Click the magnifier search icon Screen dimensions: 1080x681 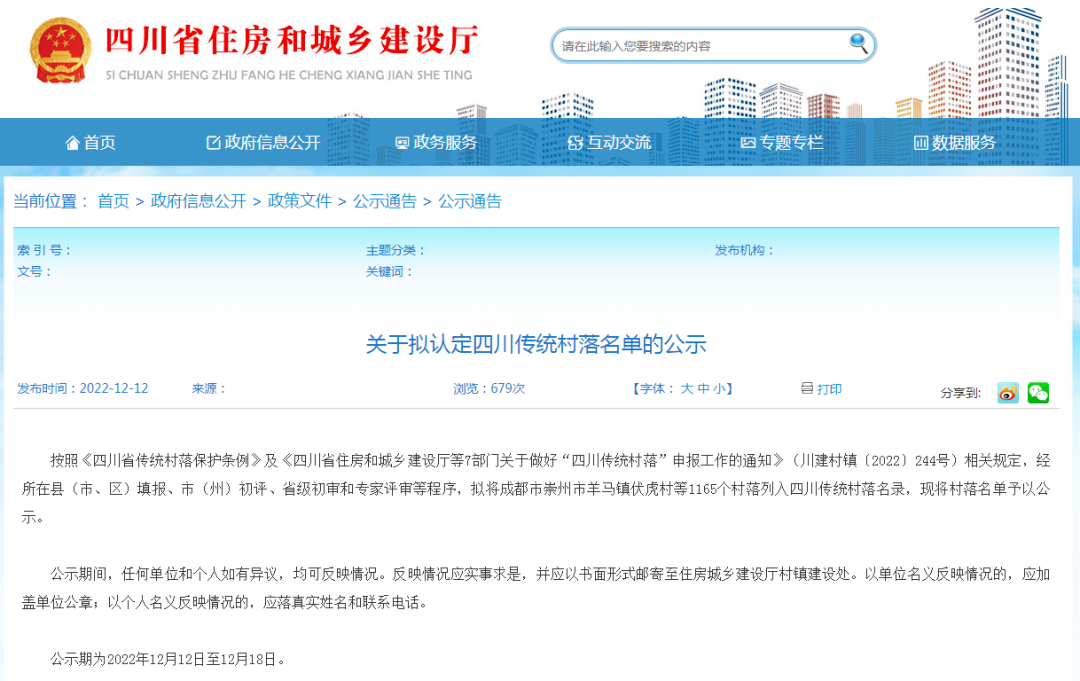(x=858, y=45)
